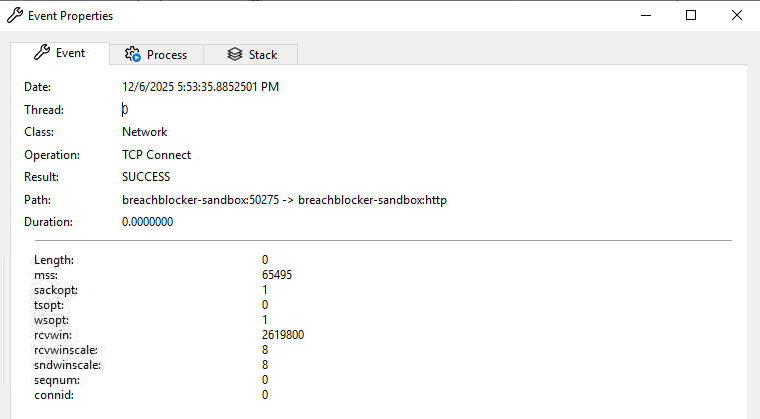Click the gear icon on the Process tab
The image size is (760, 419).
(x=131, y=55)
